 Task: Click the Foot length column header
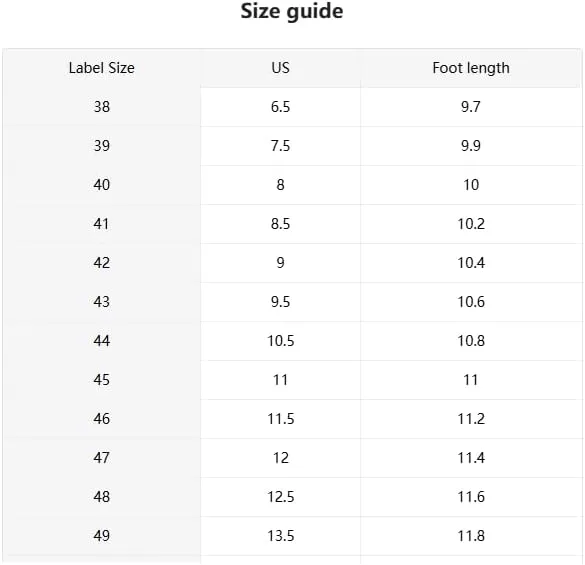471,68
